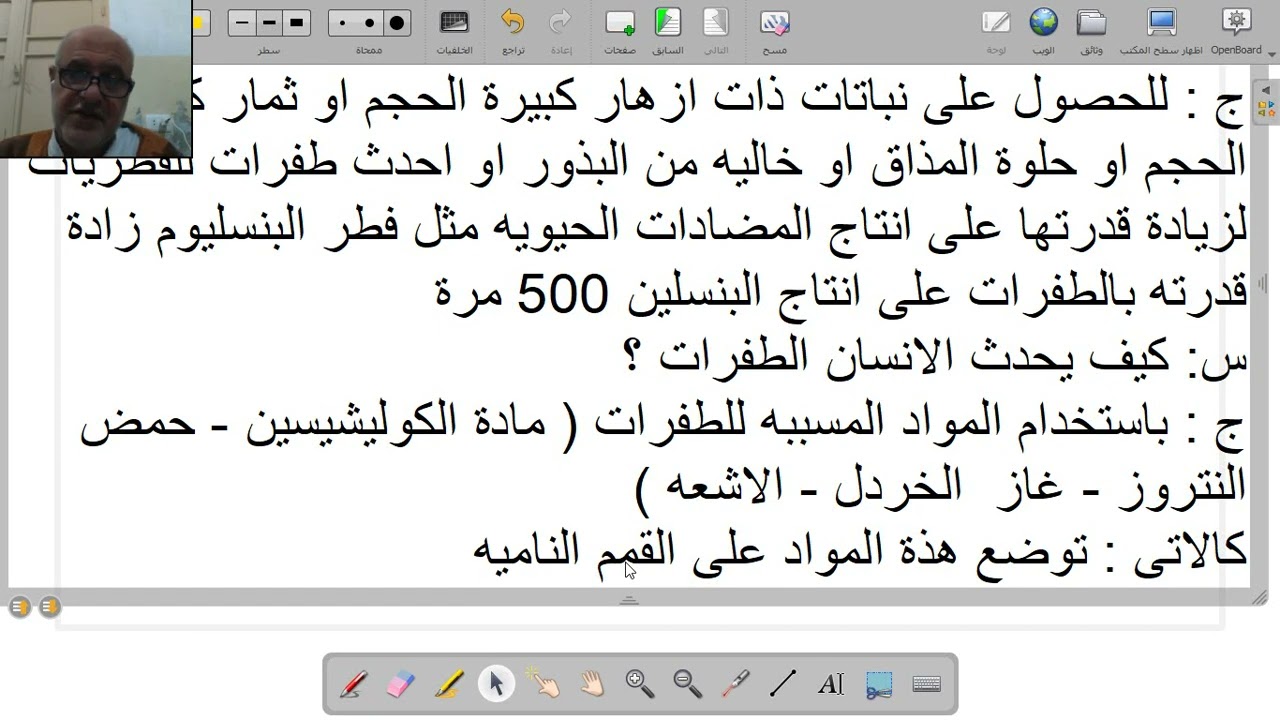The image size is (1280, 720).
Task: Click the text box bottom-right corner handle
Action: click(x=1259, y=598)
